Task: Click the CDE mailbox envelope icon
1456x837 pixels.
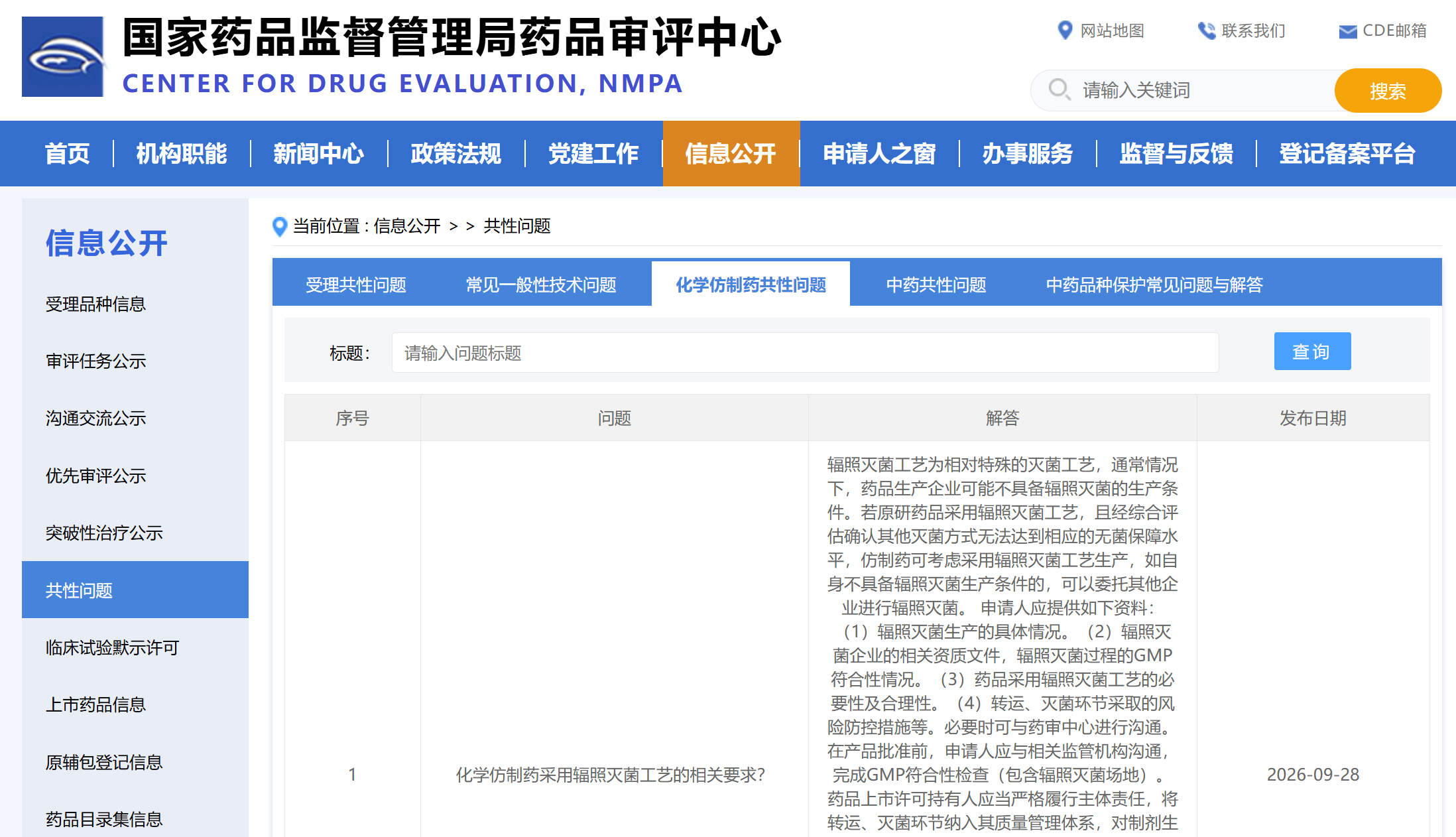Action: click(x=1347, y=31)
